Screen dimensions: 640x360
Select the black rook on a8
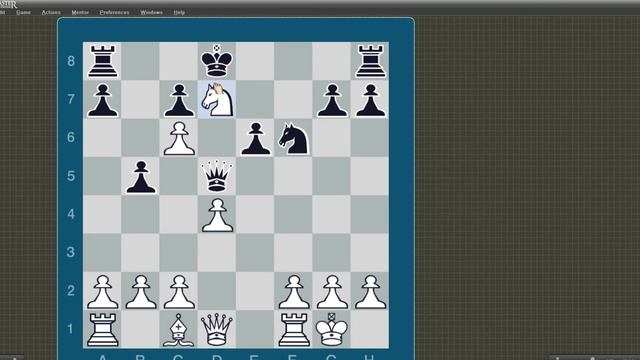point(102,61)
